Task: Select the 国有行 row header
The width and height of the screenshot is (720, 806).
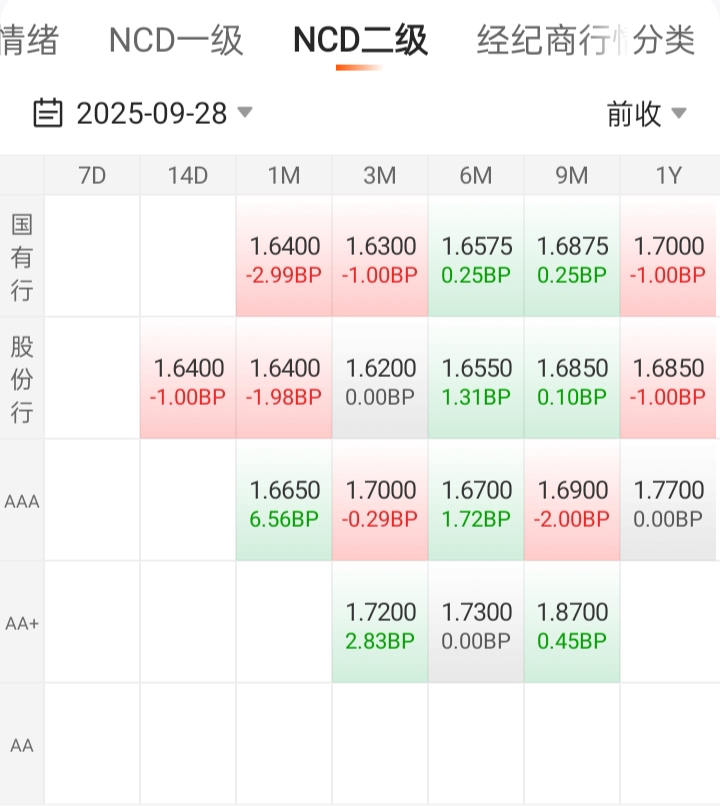Action: [22, 257]
